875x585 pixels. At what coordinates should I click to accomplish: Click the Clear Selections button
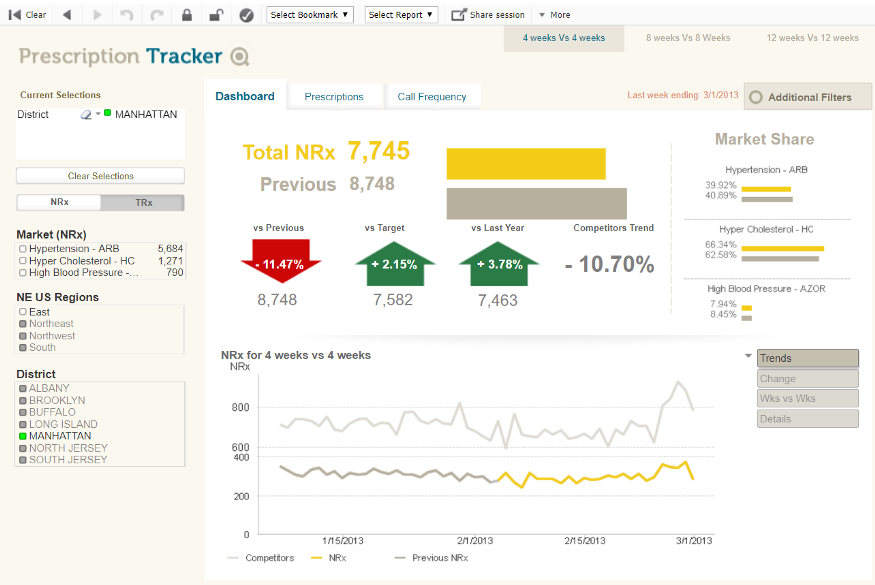click(x=99, y=175)
